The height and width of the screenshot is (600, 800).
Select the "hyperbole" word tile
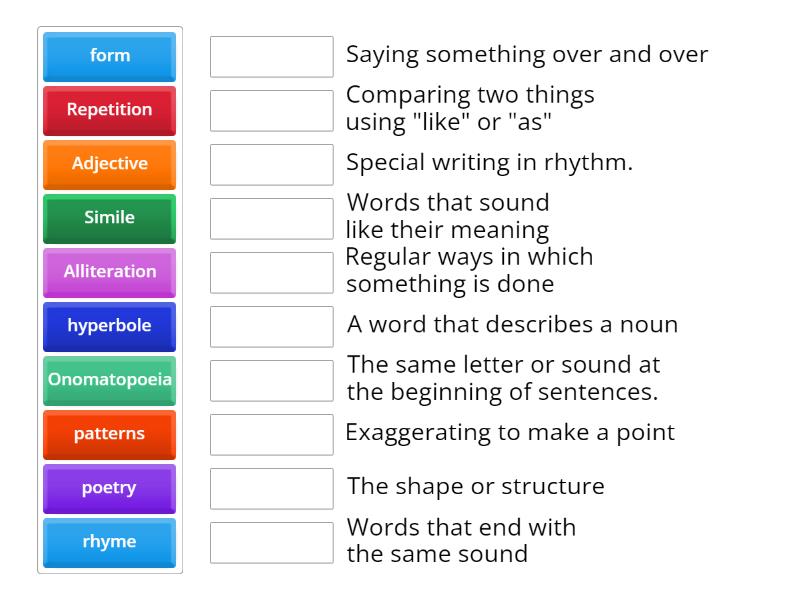[109, 326]
